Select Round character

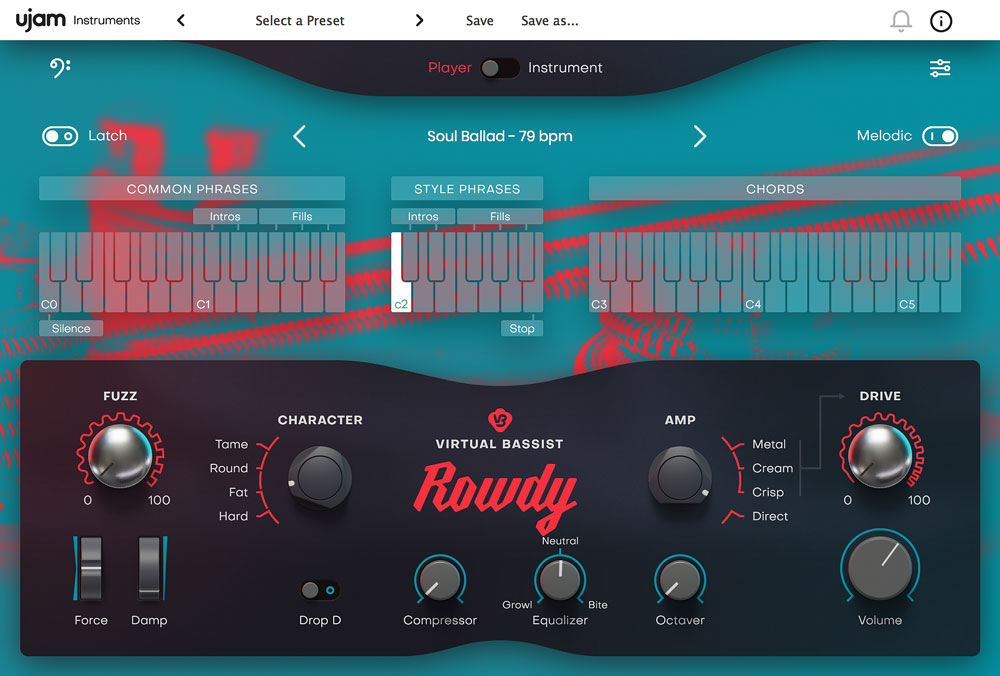pyautogui.click(x=228, y=468)
